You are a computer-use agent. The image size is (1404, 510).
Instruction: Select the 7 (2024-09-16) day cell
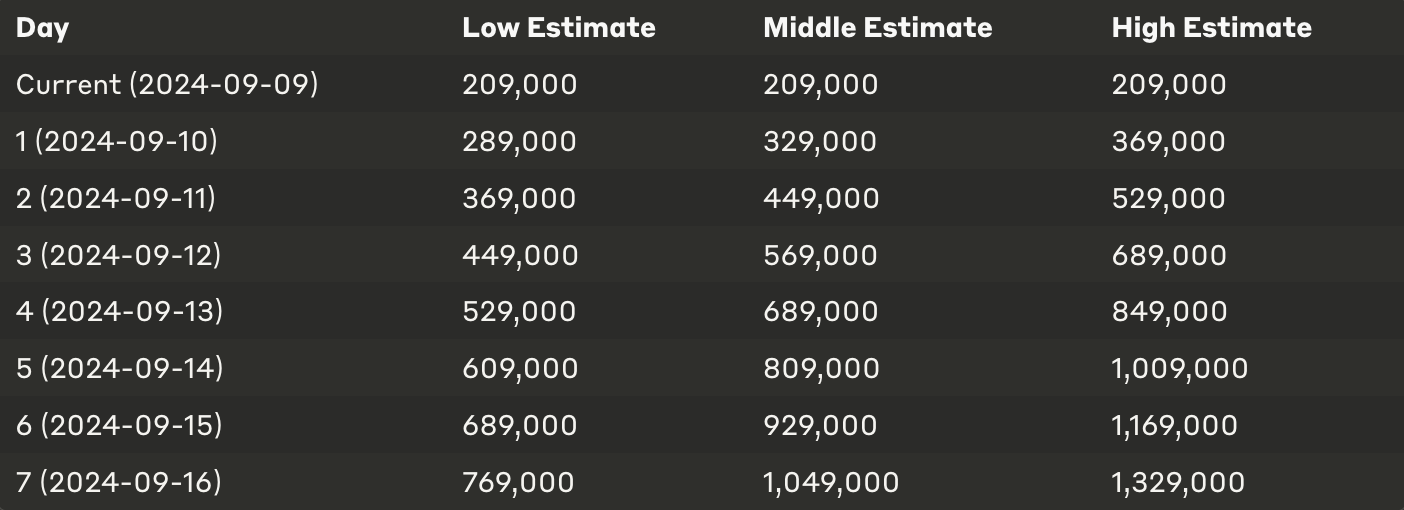pyautogui.click(x=119, y=482)
